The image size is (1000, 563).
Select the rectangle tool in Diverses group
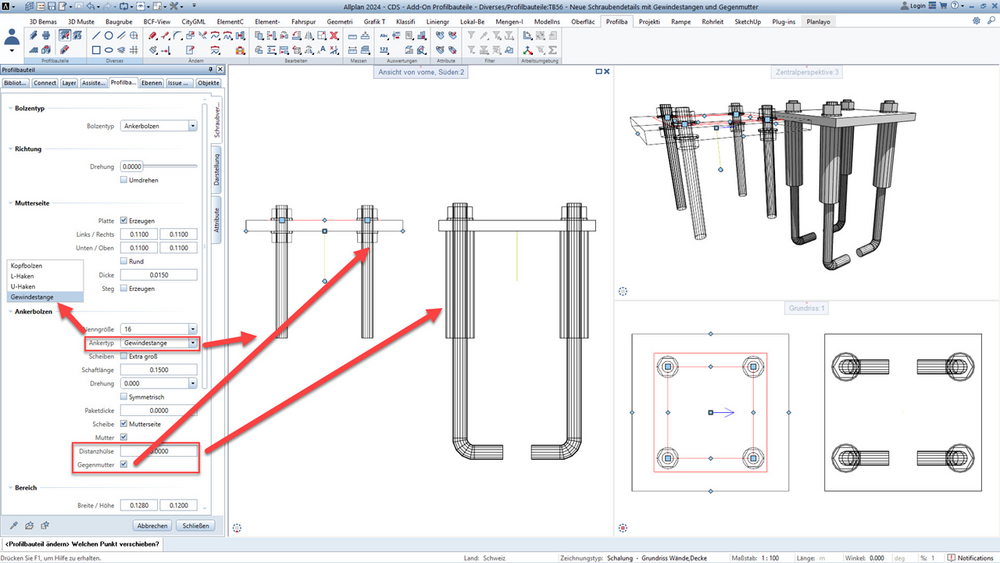[96, 50]
